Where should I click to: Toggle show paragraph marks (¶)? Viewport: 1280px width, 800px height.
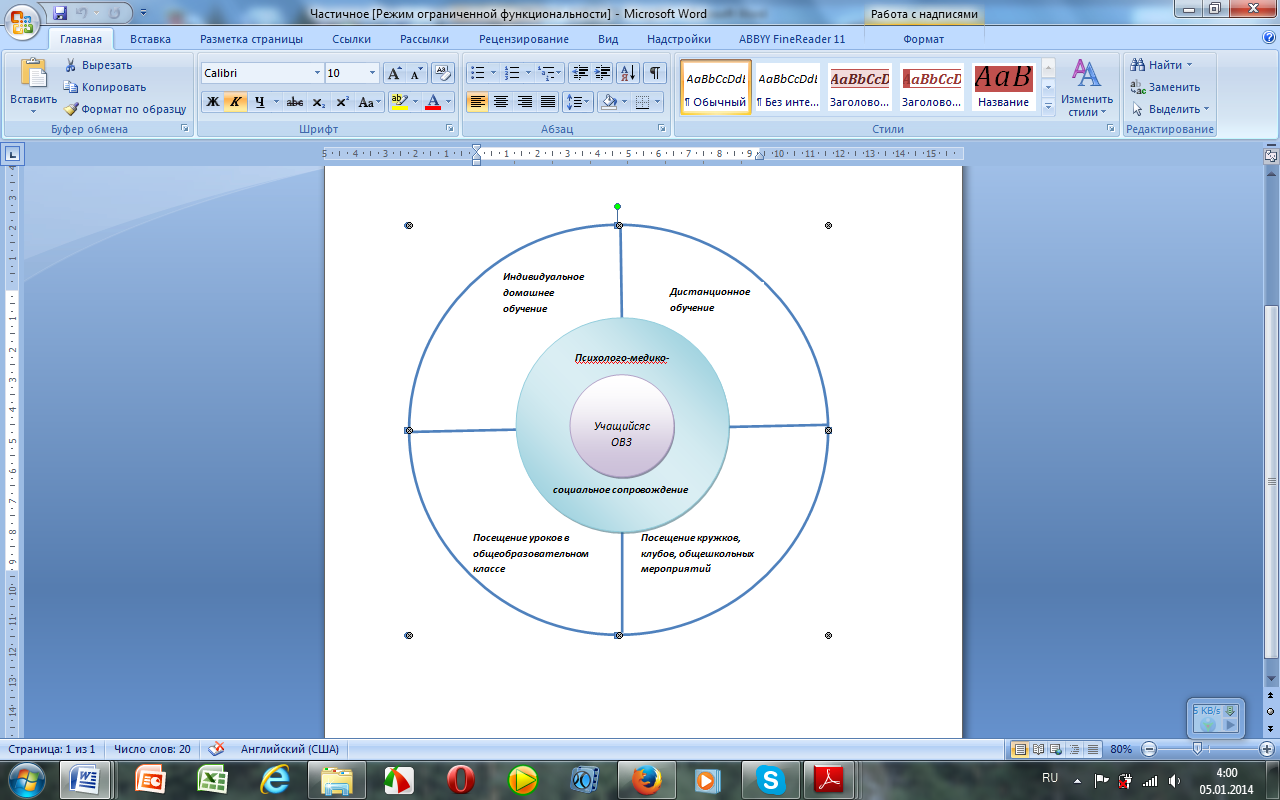point(655,73)
